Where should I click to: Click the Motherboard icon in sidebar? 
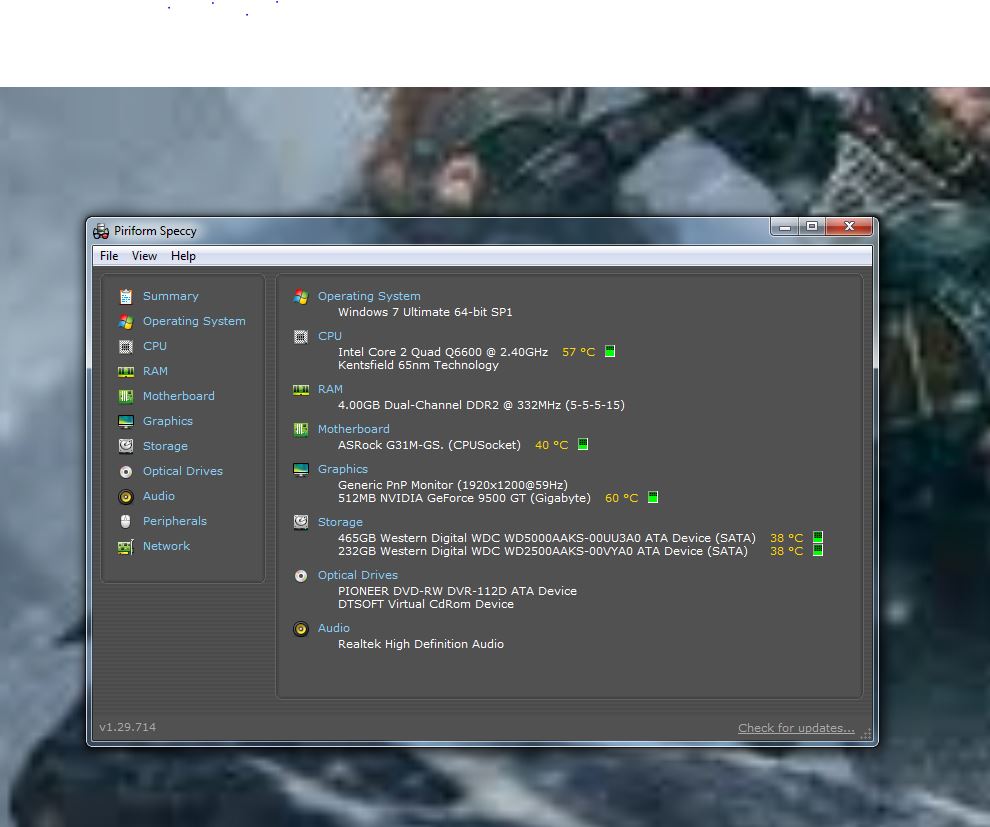pos(126,396)
